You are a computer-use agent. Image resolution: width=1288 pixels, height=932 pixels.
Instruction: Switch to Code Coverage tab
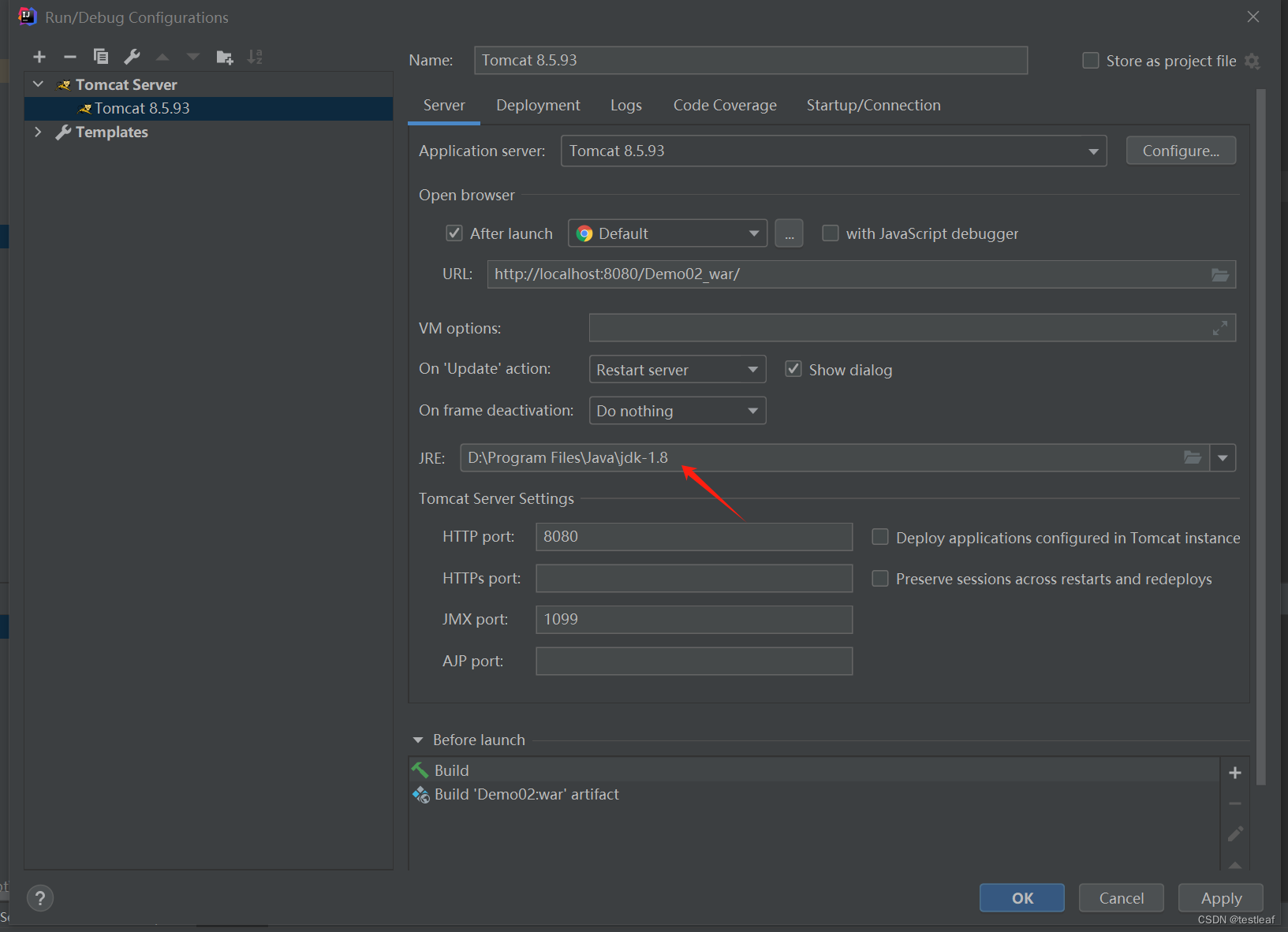(725, 106)
